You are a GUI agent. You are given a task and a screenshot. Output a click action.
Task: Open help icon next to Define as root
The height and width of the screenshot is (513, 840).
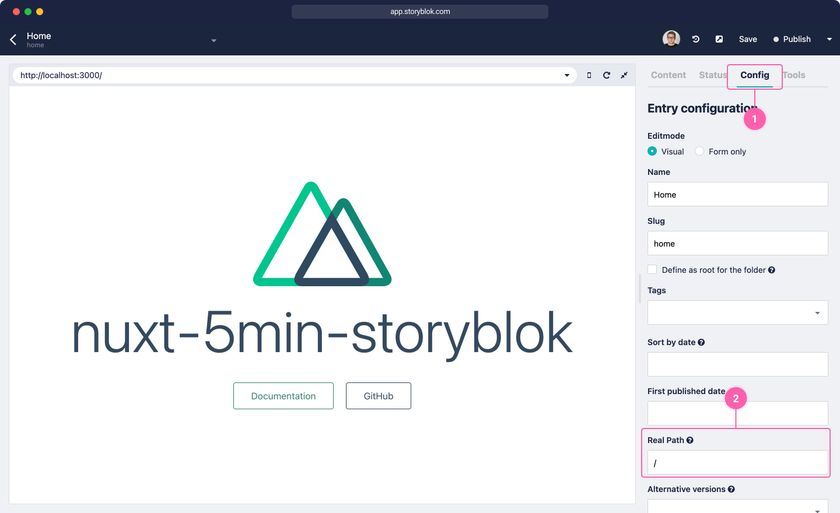click(771, 270)
